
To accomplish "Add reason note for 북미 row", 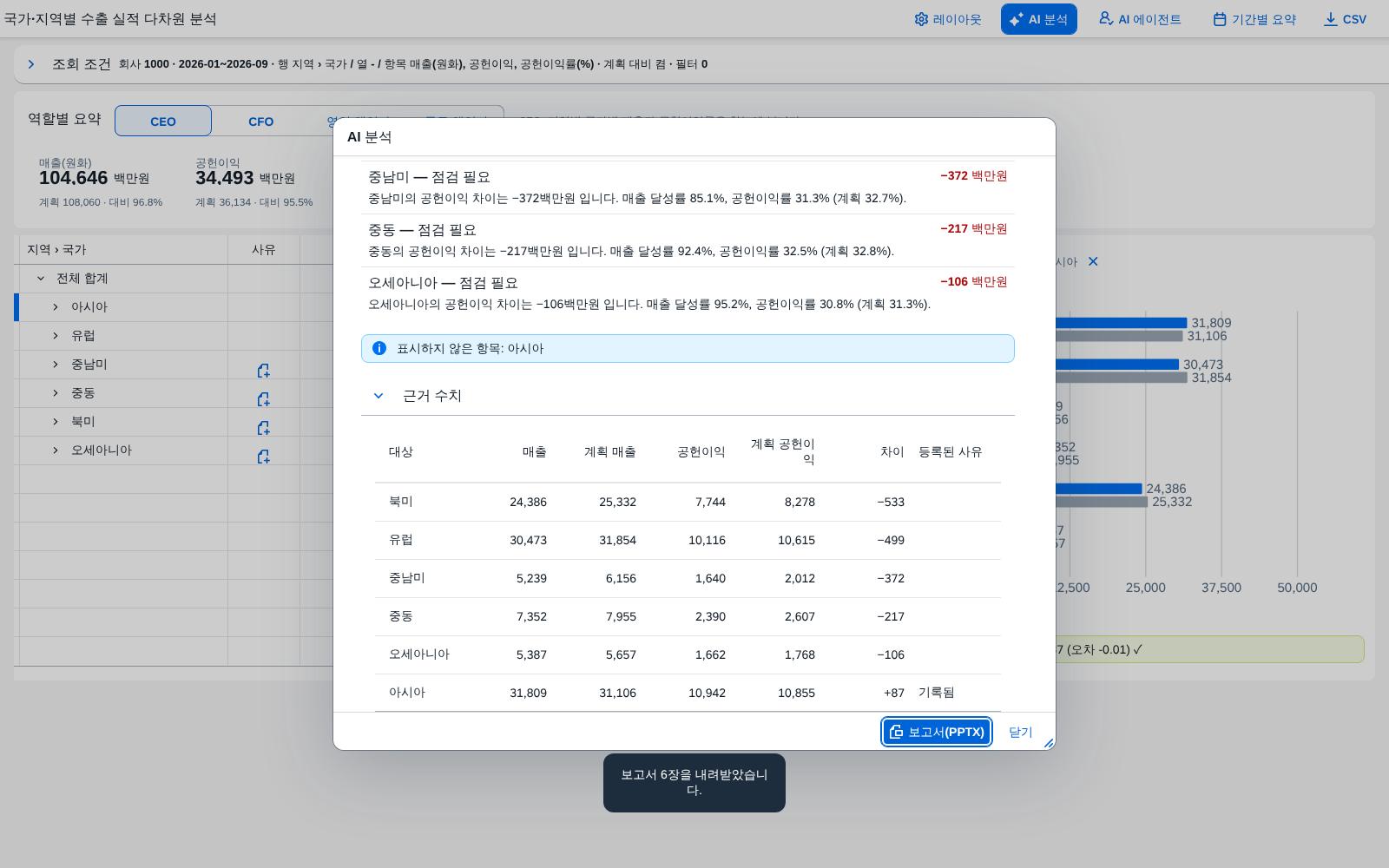I will [263, 428].
